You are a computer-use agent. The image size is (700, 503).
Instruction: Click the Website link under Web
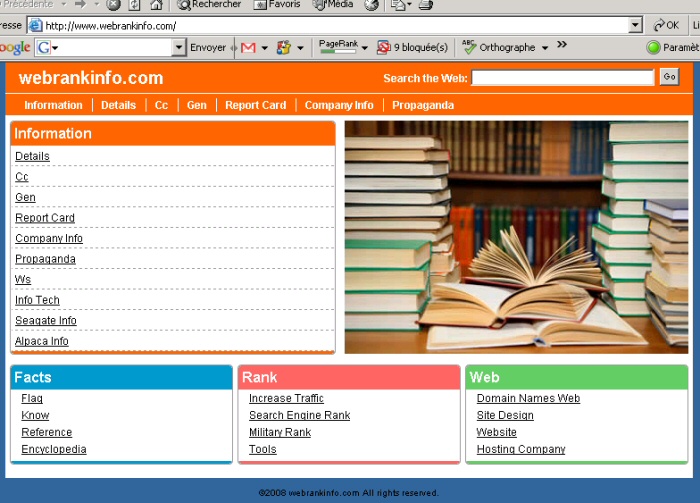[496, 432]
